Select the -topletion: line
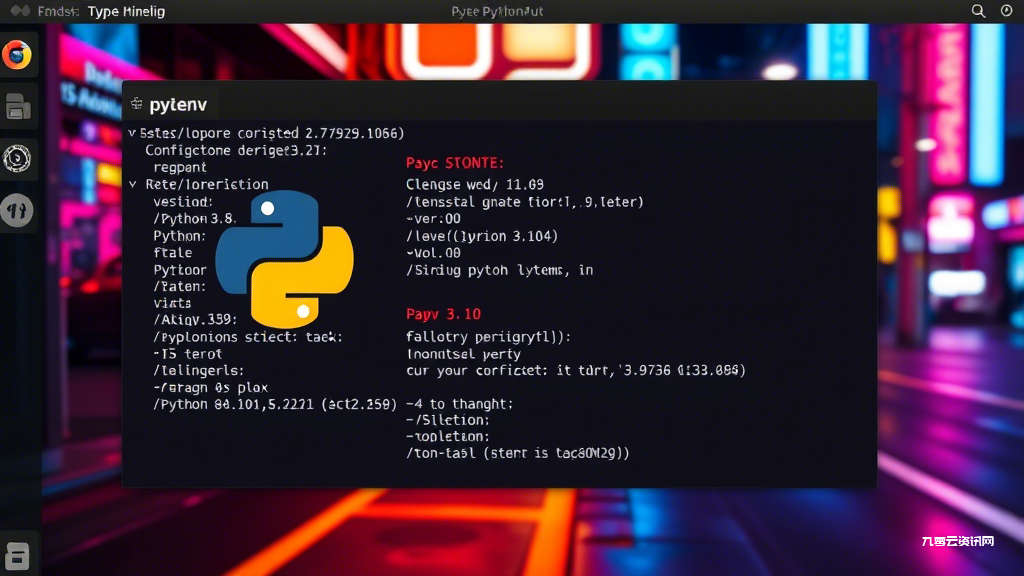 point(447,436)
